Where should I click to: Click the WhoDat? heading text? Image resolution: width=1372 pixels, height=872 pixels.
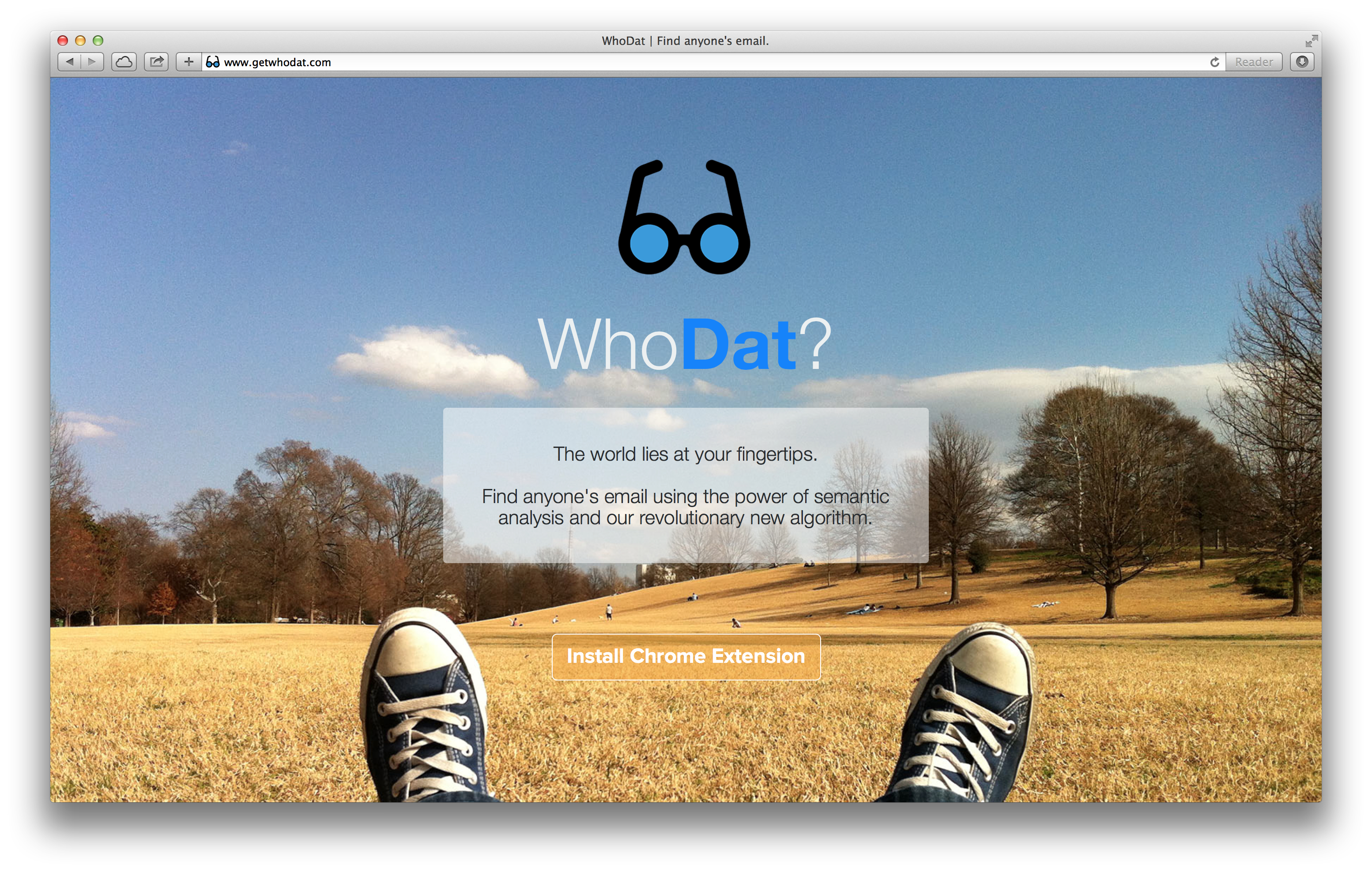[x=684, y=345]
